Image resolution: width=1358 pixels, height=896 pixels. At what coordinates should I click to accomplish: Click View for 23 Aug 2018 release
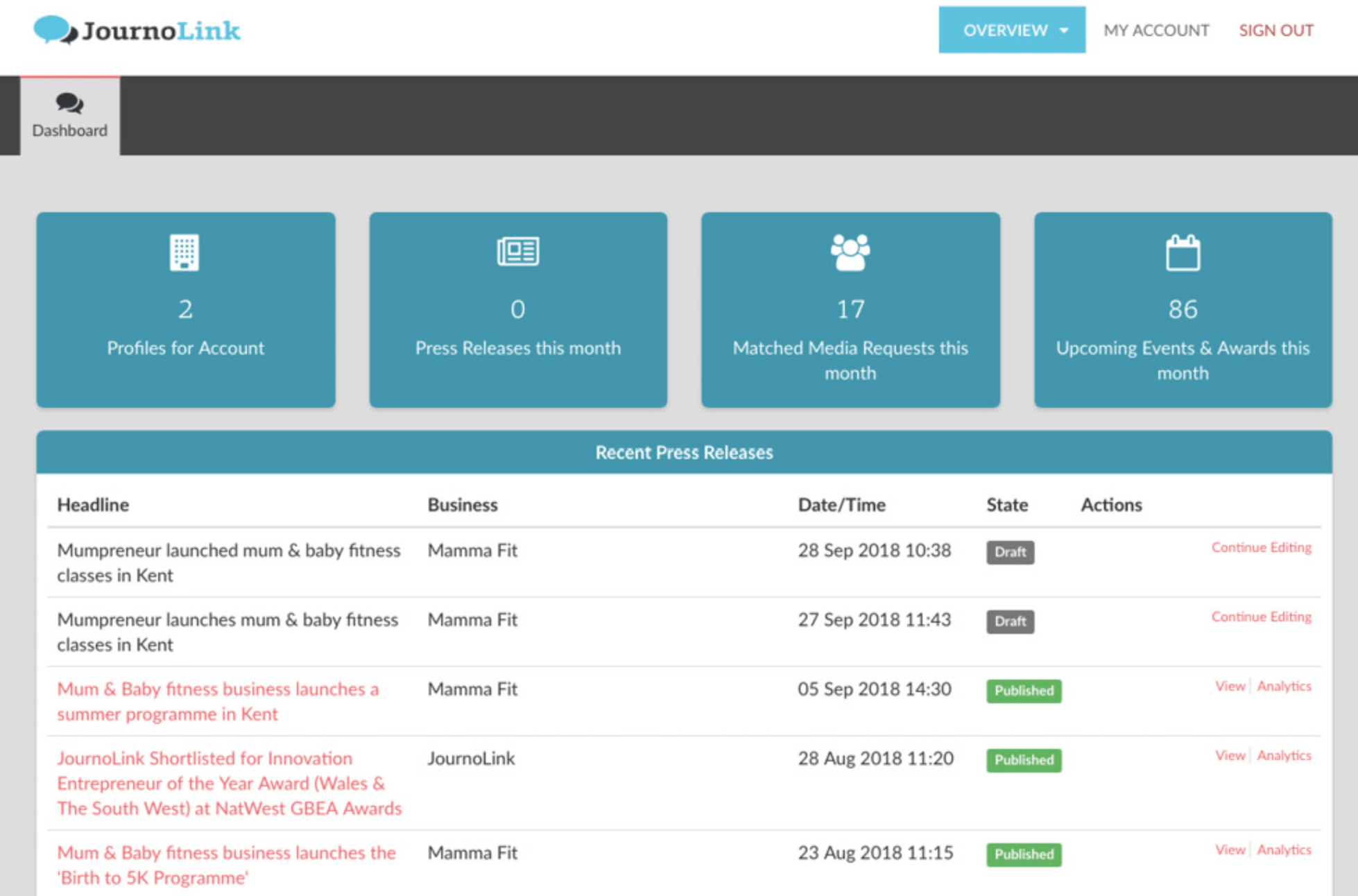pos(1230,850)
